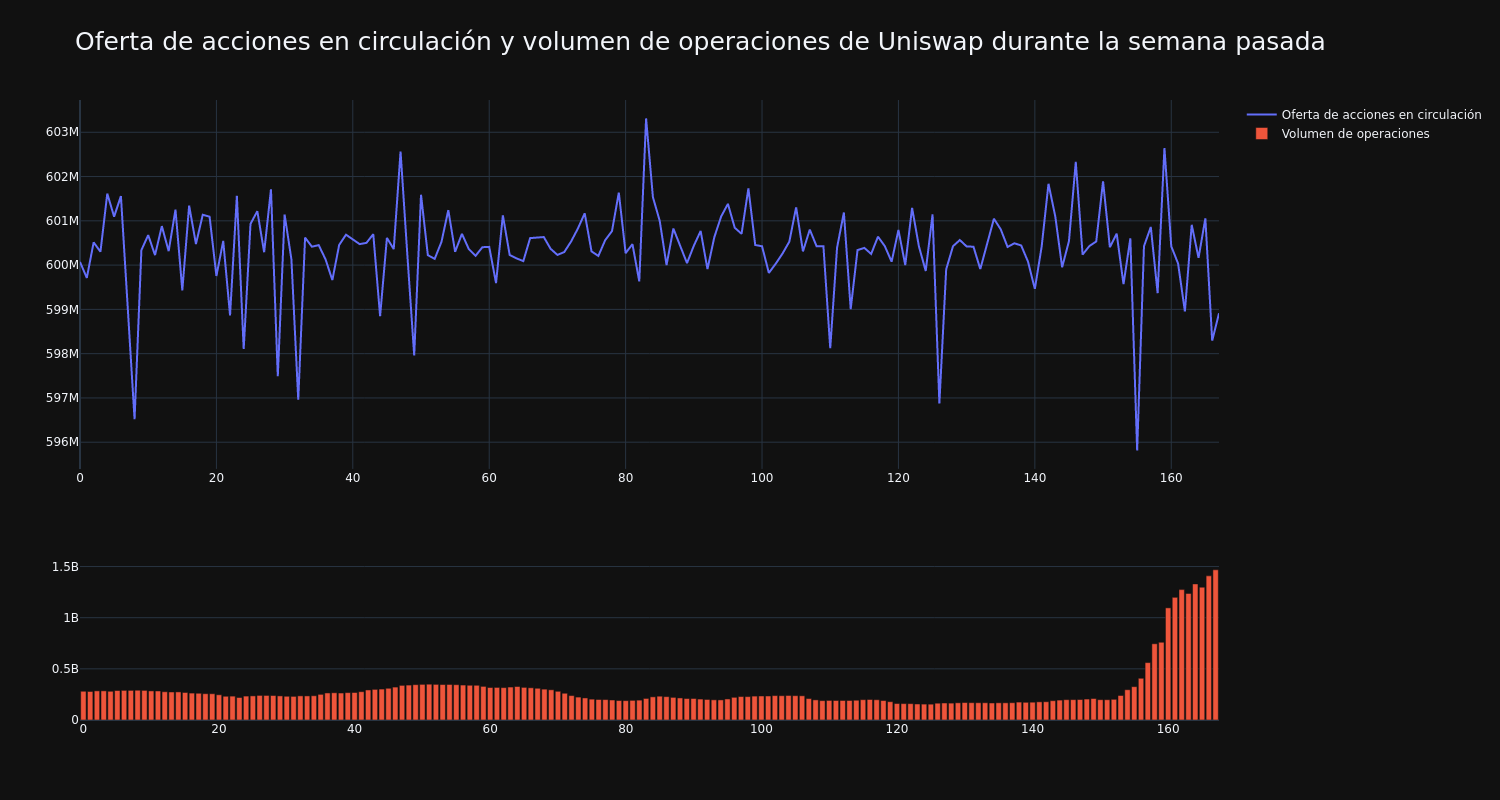This screenshot has width=1500, height=800.
Task: Click the 100 x-axis tick of the bar chart
Action: [x=761, y=729]
